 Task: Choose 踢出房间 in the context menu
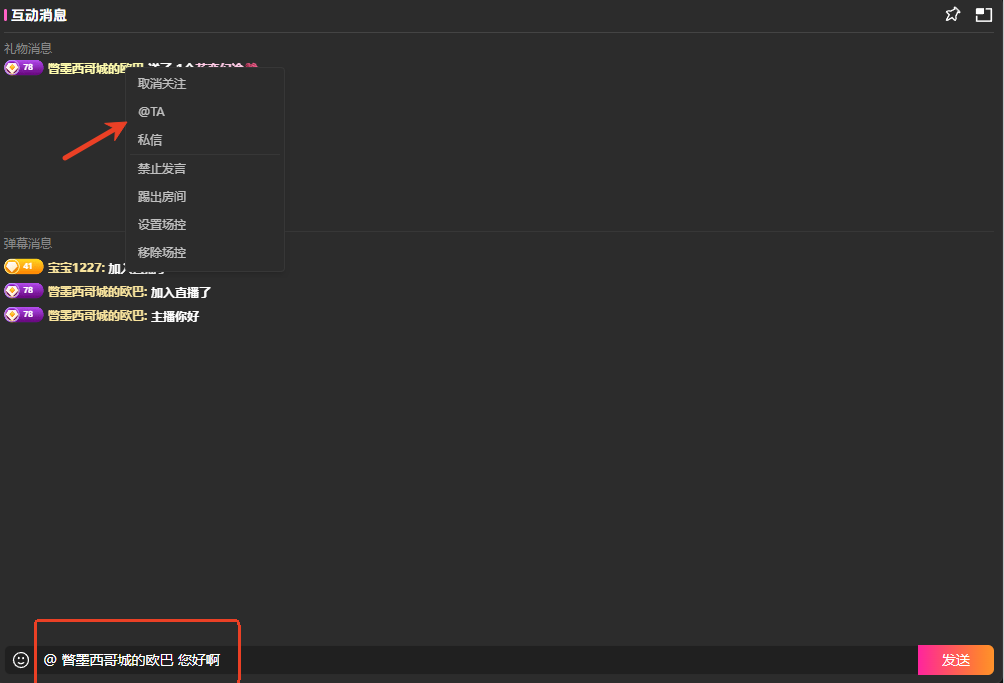tap(162, 197)
